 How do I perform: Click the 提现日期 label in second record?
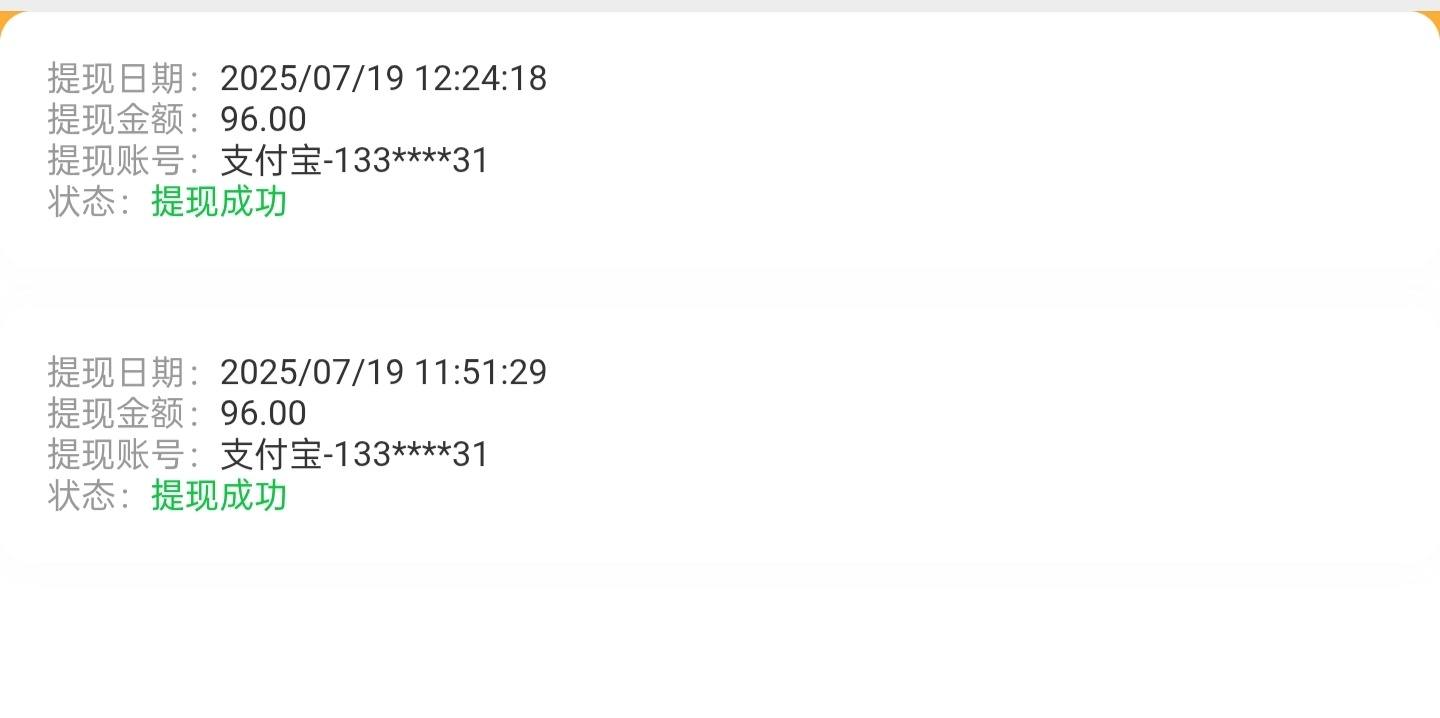(116, 372)
